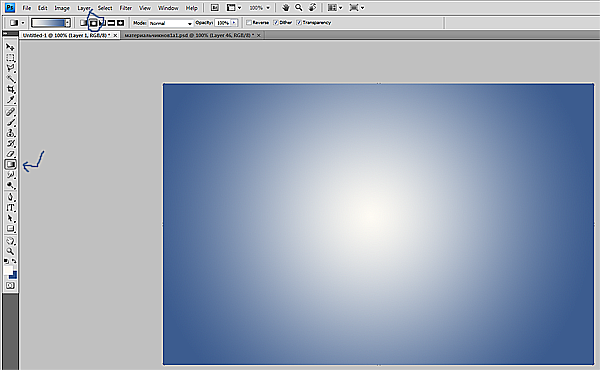The width and height of the screenshot is (600, 370).
Task: Swap foreground and background colors
Action: [x=14, y=261]
